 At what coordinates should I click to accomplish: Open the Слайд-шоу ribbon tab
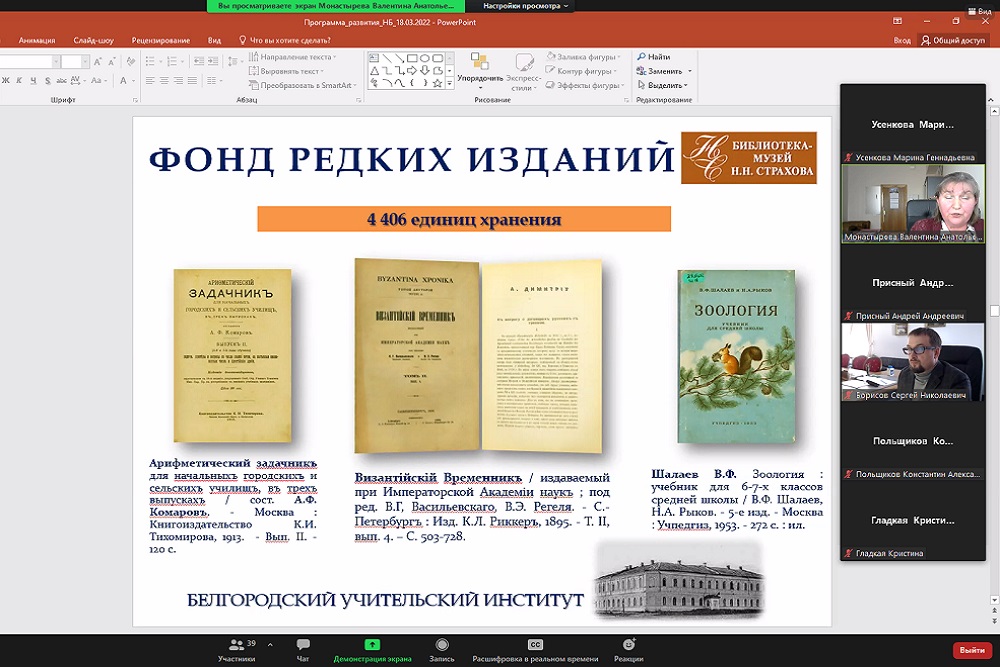click(x=93, y=40)
